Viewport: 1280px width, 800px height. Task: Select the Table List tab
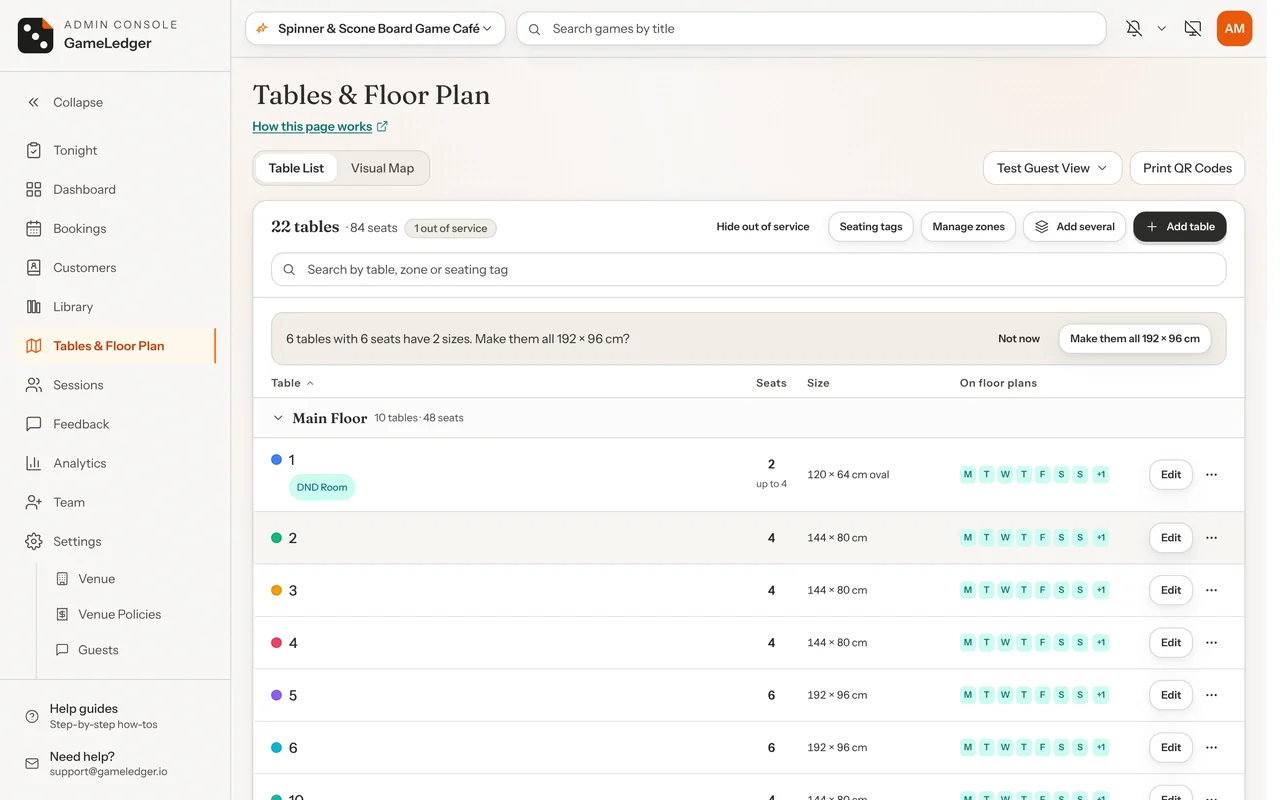pyautogui.click(x=296, y=168)
